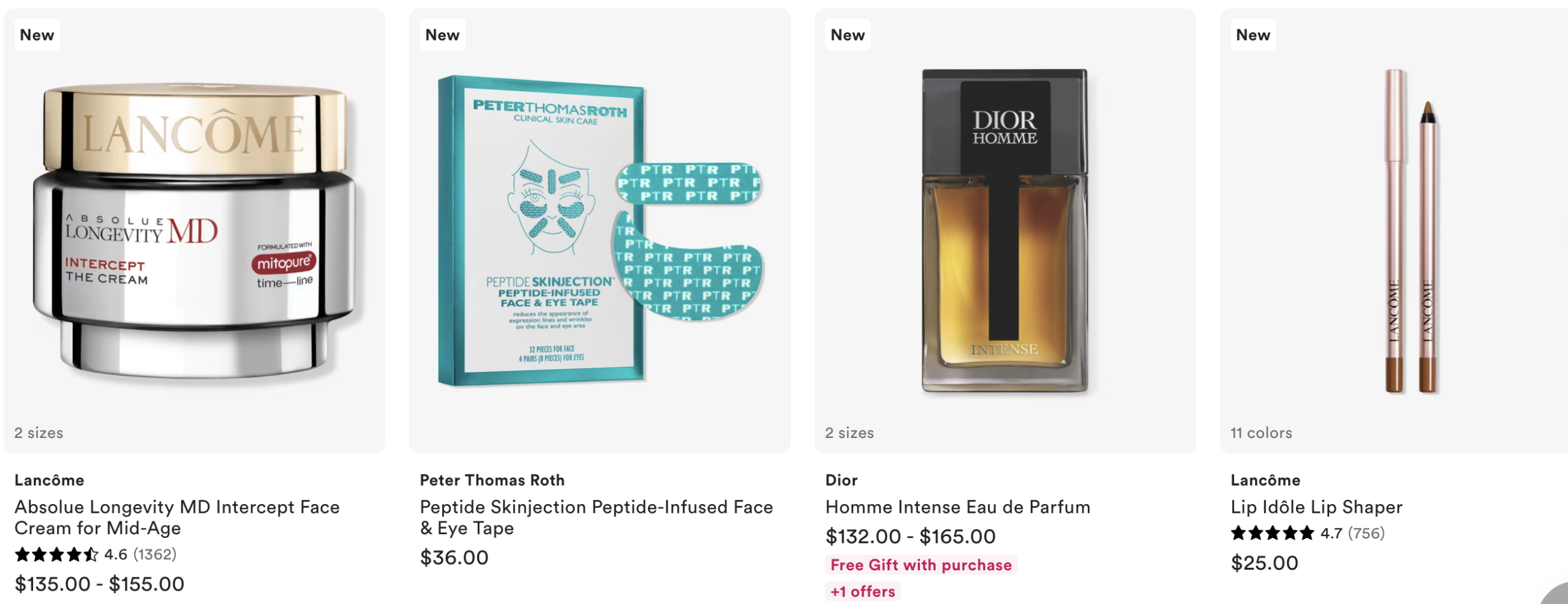
Task: Click the Peptide Skinjection Face & Eye Tape title
Action: [x=597, y=518]
